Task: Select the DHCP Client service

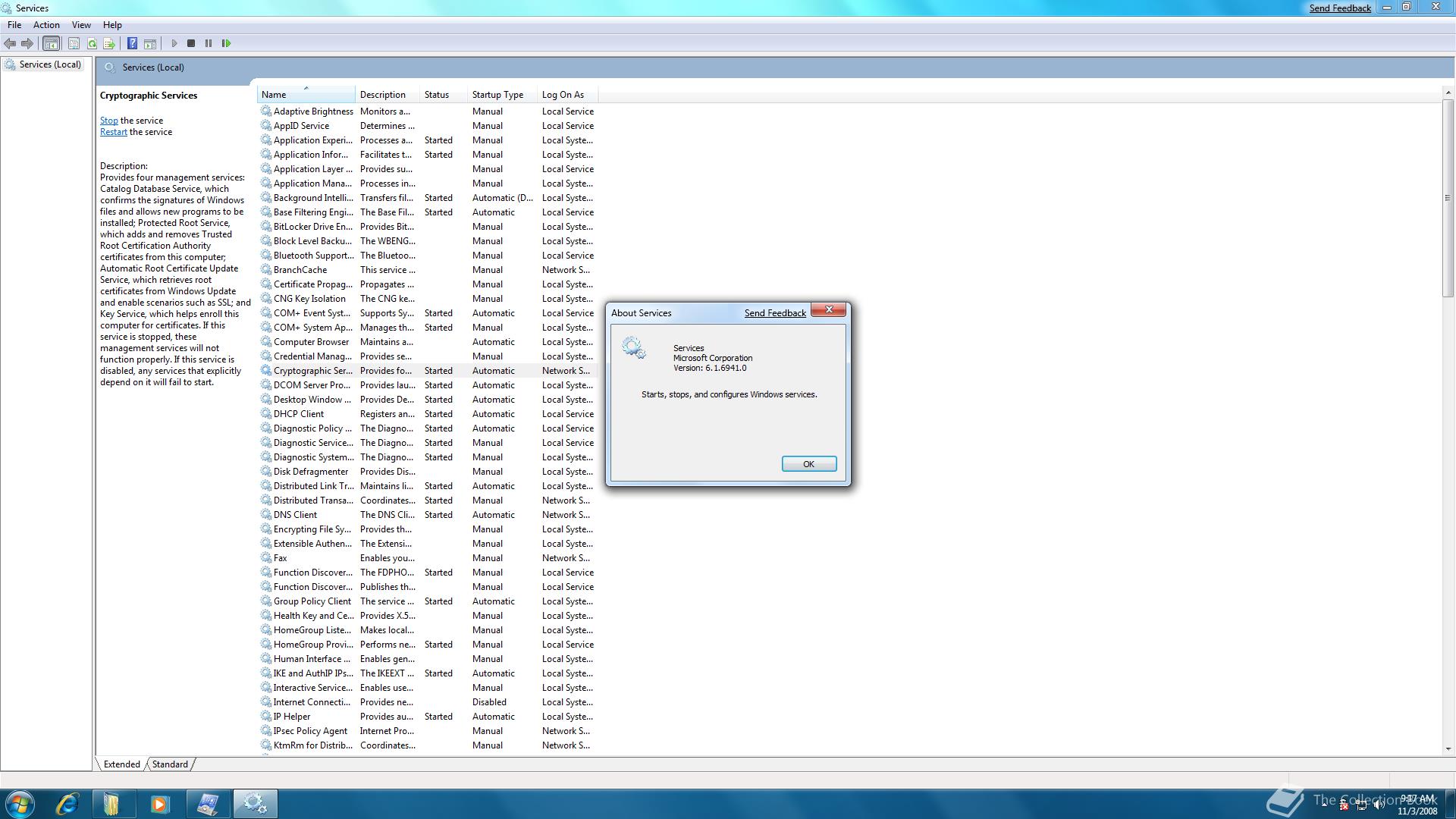Action: click(x=428, y=414)
